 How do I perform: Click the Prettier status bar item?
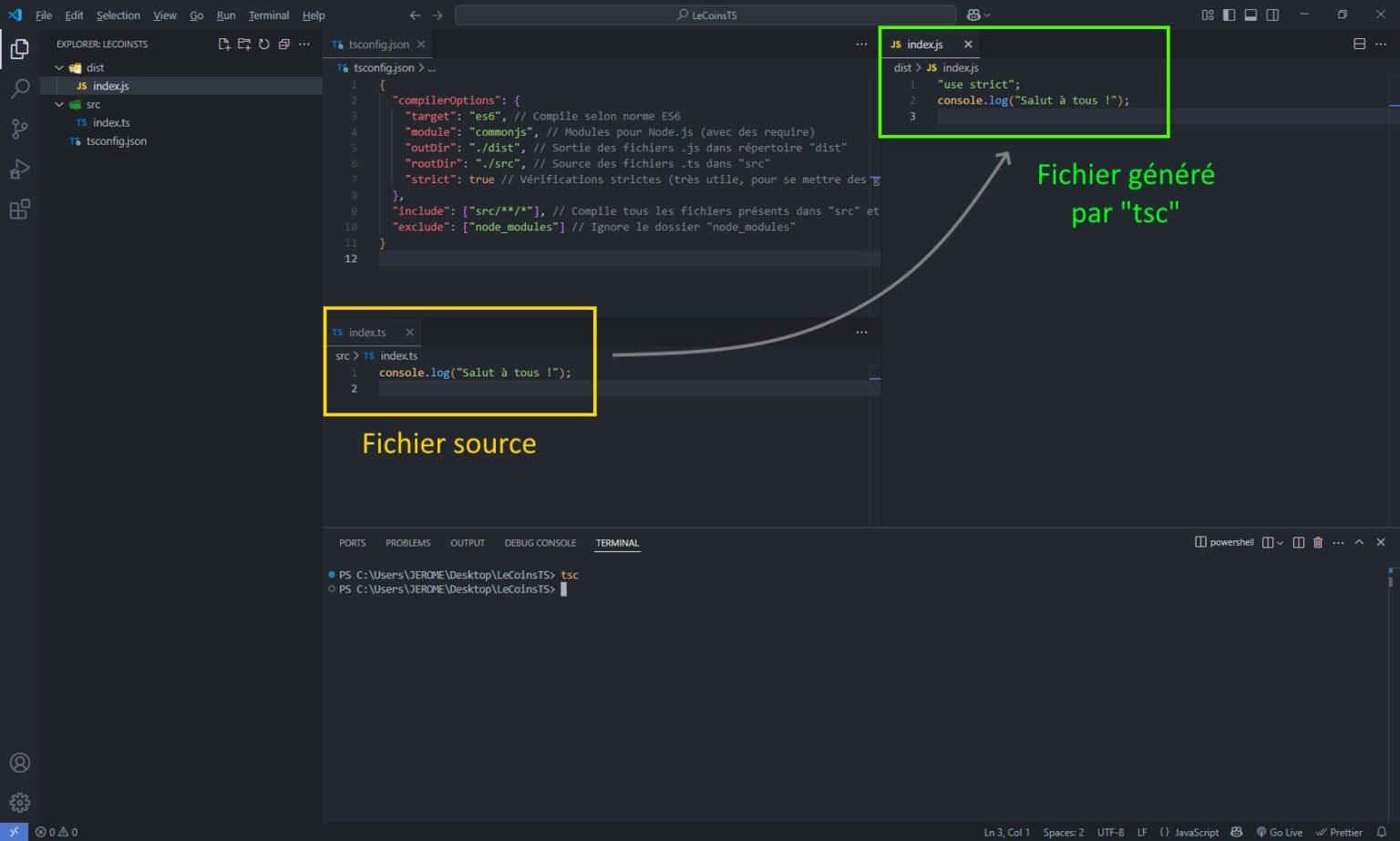pos(1340,832)
